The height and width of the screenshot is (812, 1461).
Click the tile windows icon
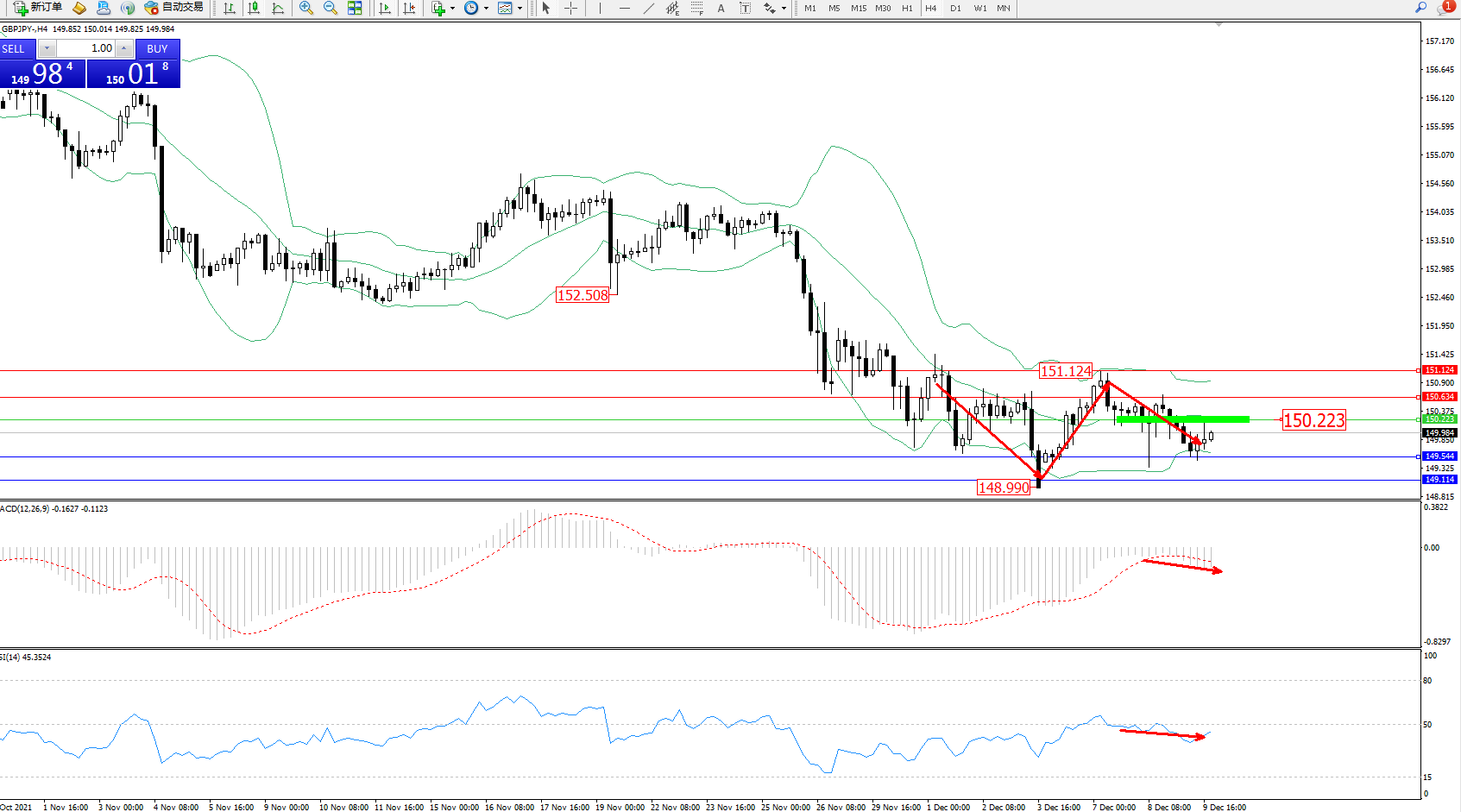pos(355,8)
